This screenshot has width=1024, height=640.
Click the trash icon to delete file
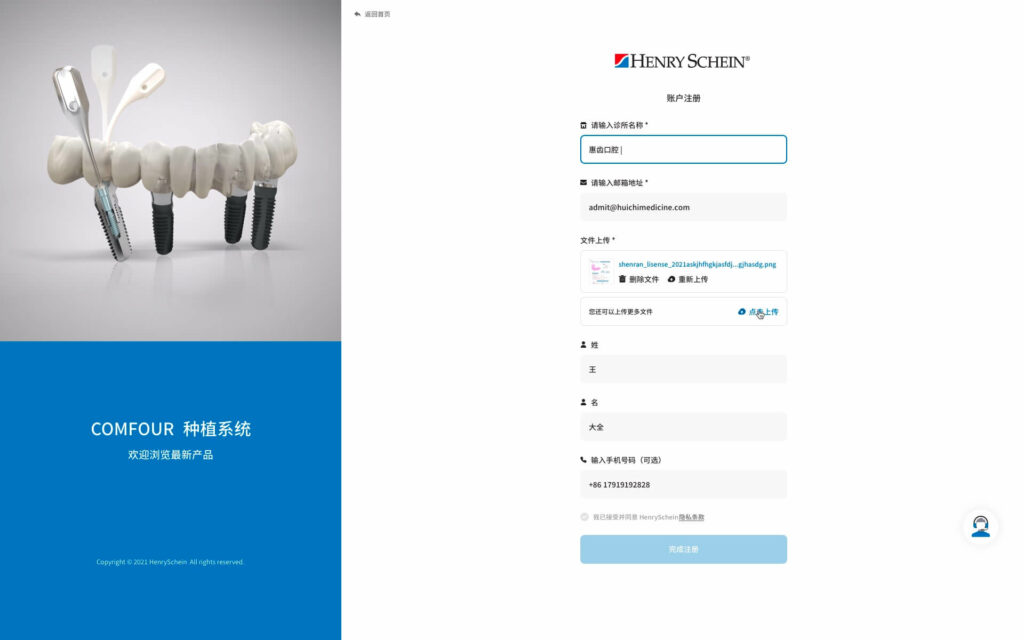(622, 279)
